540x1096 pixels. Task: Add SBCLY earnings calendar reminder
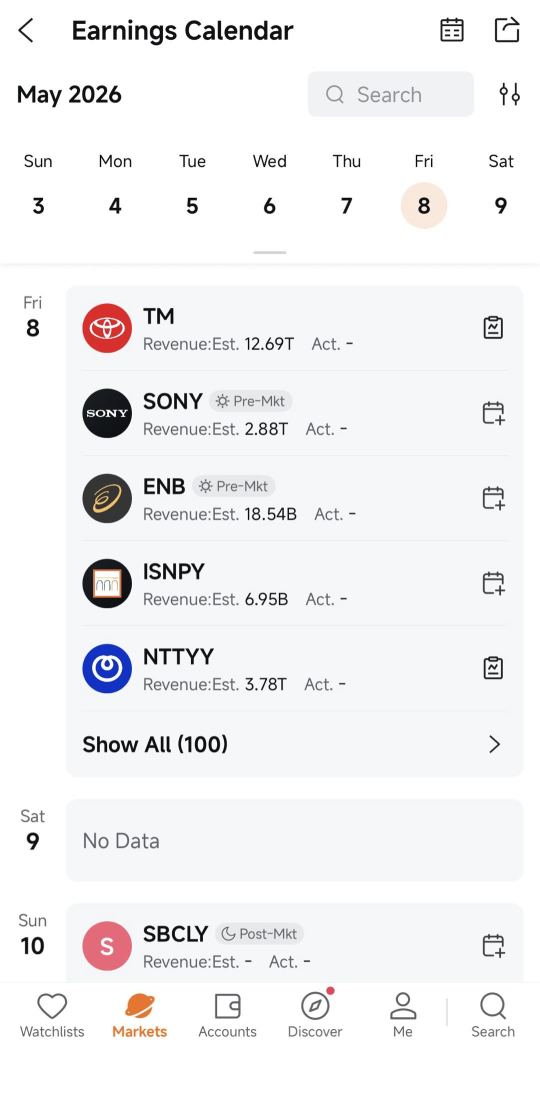[x=493, y=945]
